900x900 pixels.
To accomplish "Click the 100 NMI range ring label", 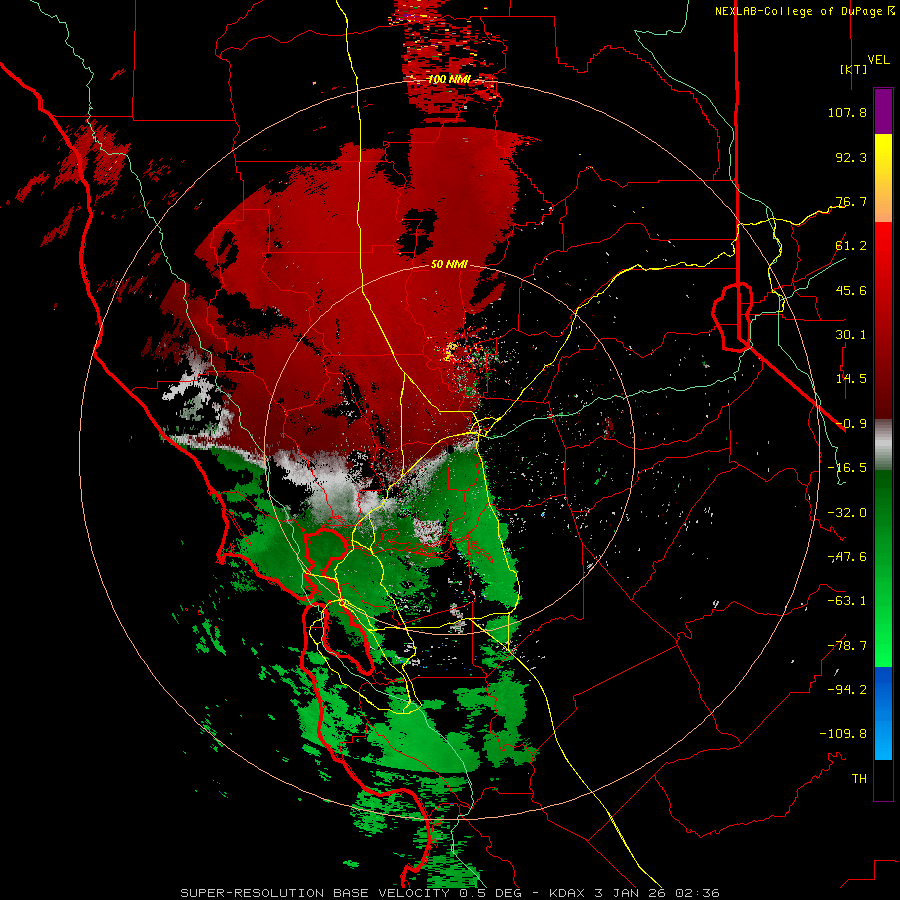I will pyautogui.click(x=449, y=79).
